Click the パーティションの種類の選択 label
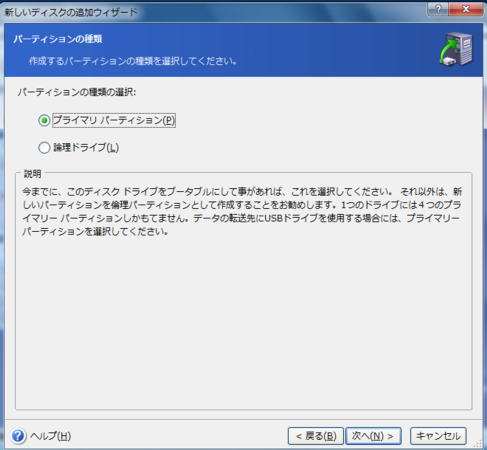Screen dimensions: 487x450 (77, 92)
